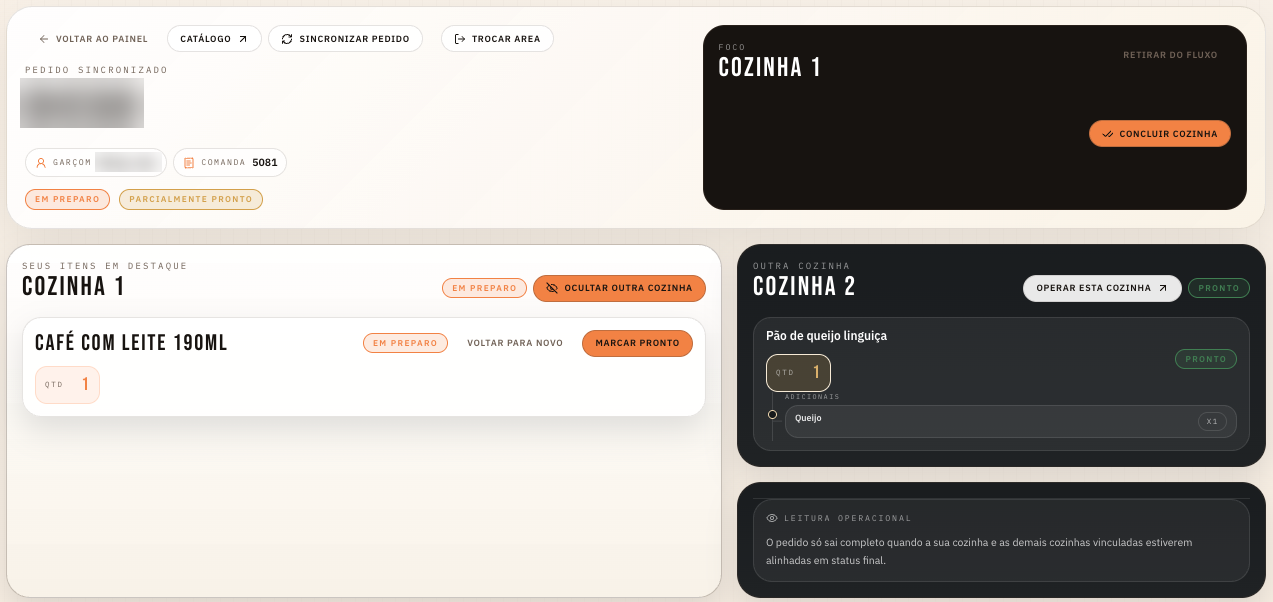Screen dimensions: 1273x602
Task: Click the Parcialmente Pronto badge
Action: (x=191, y=199)
